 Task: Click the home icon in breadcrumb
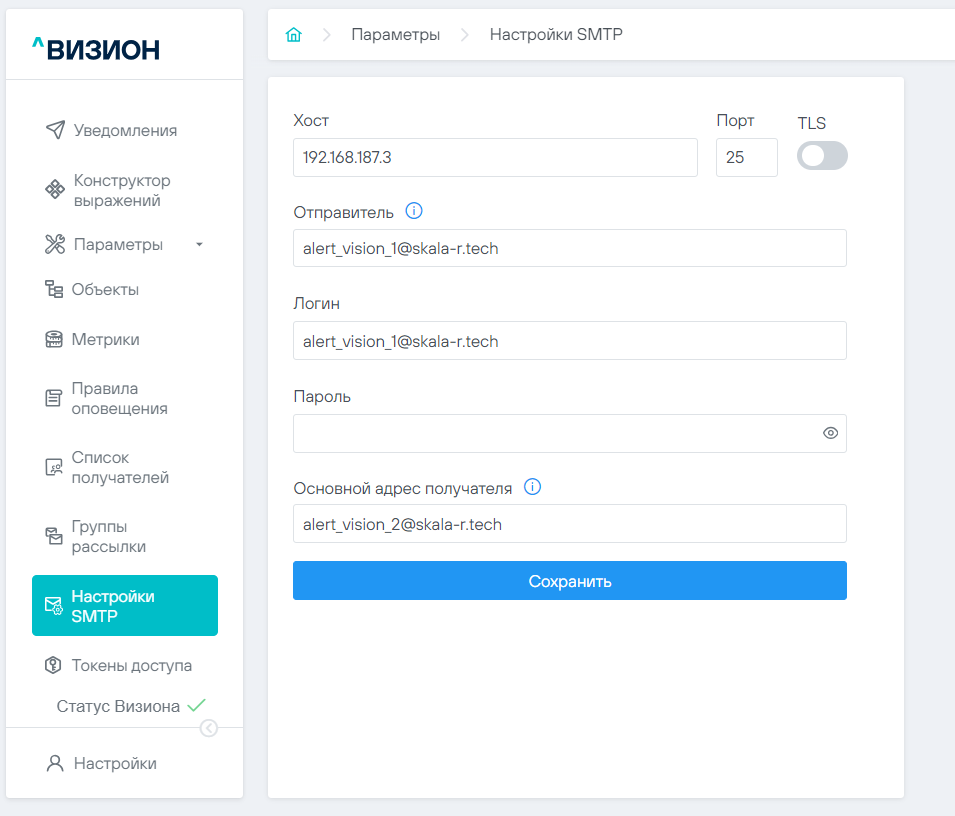pyautogui.click(x=293, y=35)
